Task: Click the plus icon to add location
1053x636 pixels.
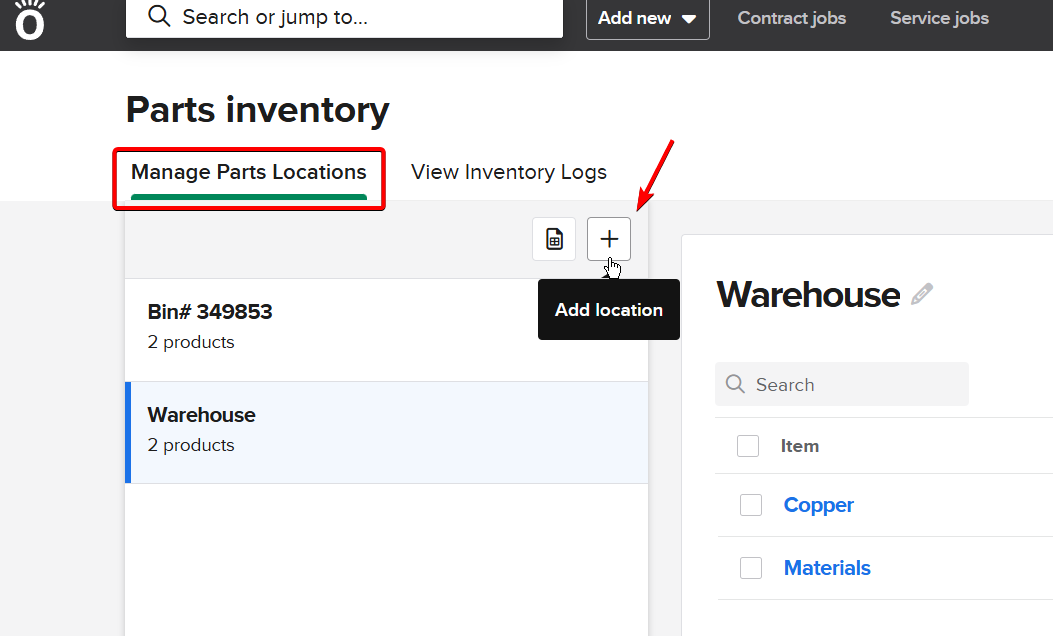Action: [x=609, y=239]
